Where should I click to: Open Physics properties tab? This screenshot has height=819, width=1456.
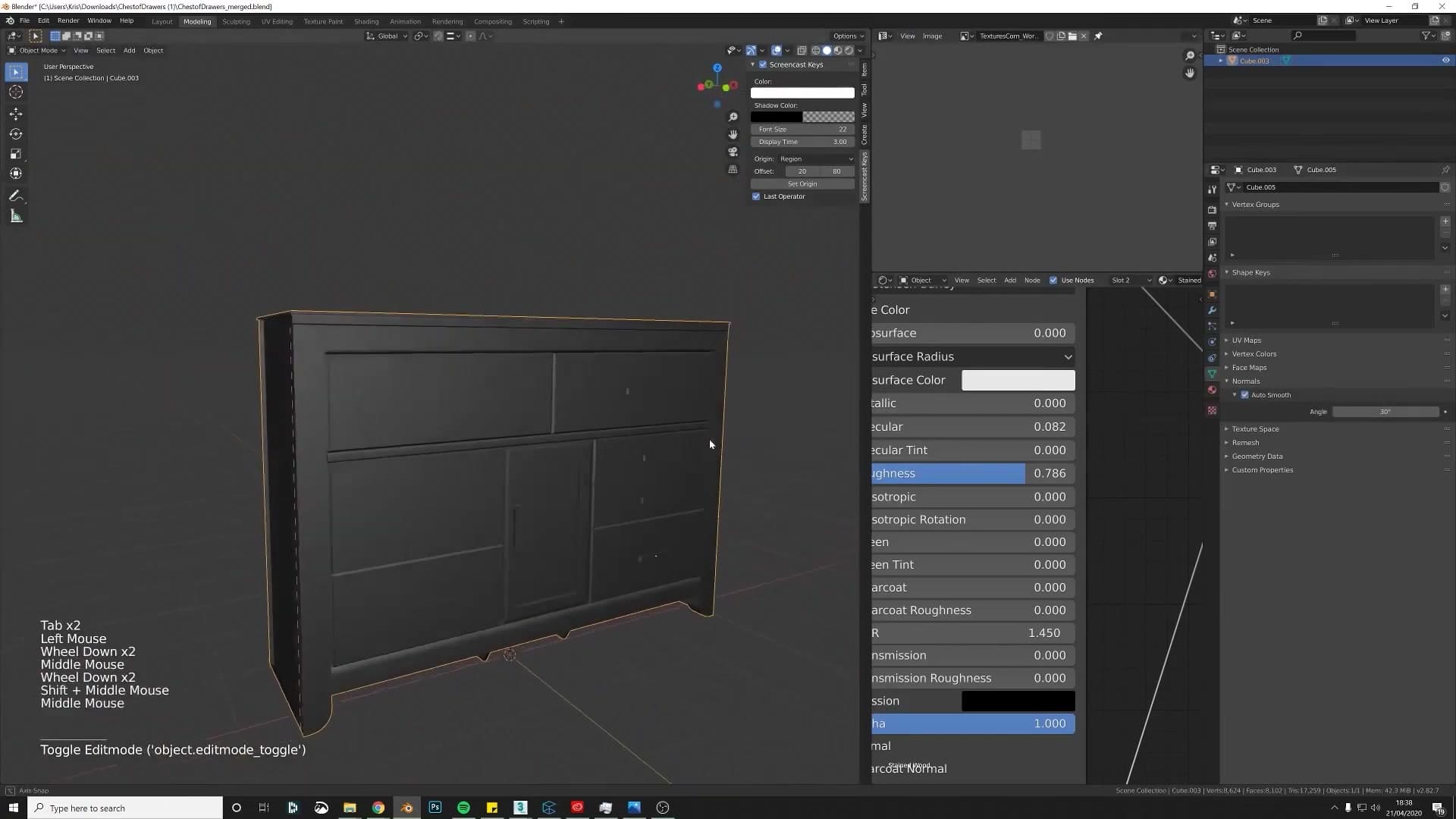point(1212,342)
